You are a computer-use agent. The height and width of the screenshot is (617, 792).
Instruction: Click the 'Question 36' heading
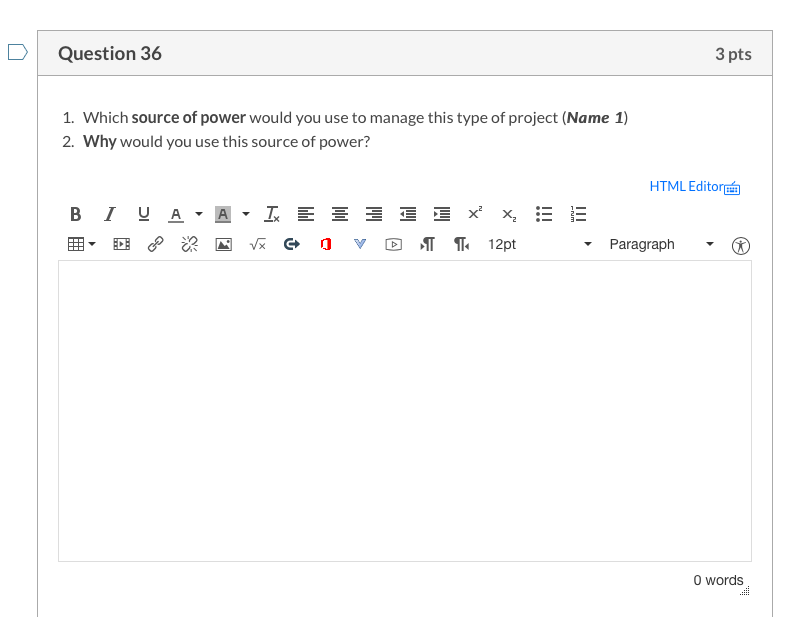(x=110, y=54)
